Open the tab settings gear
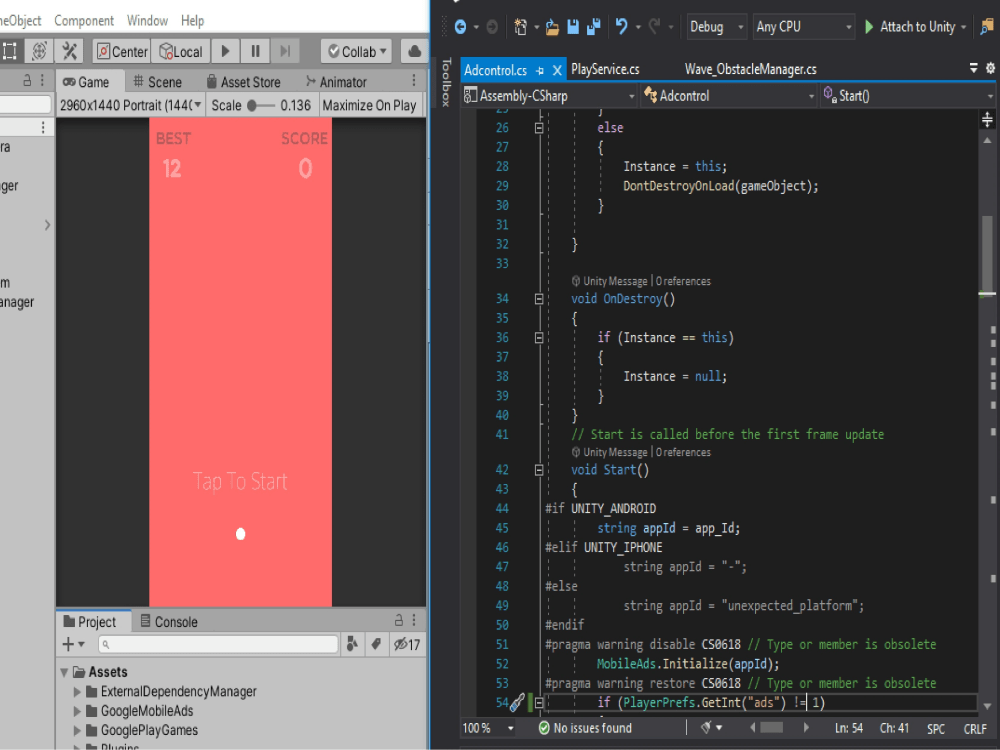The image size is (1000, 750). (990, 68)
